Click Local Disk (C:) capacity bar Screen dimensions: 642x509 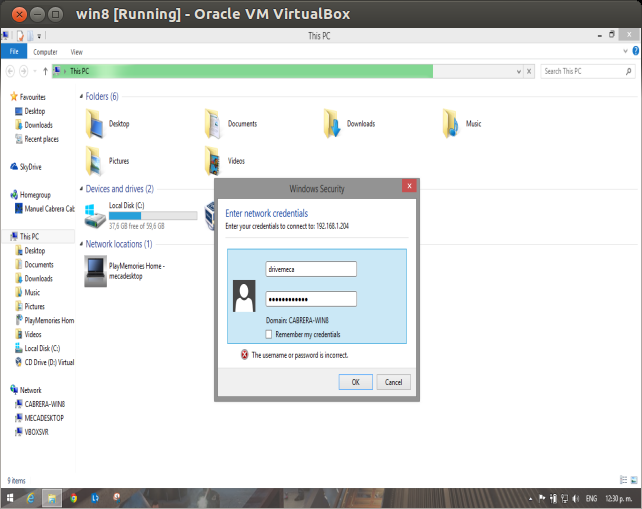(153, 215)
